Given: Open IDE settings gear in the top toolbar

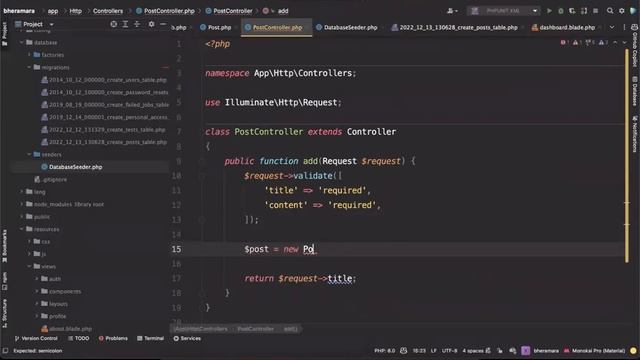Looking at the screenshot, I should (x=621, y=11).
